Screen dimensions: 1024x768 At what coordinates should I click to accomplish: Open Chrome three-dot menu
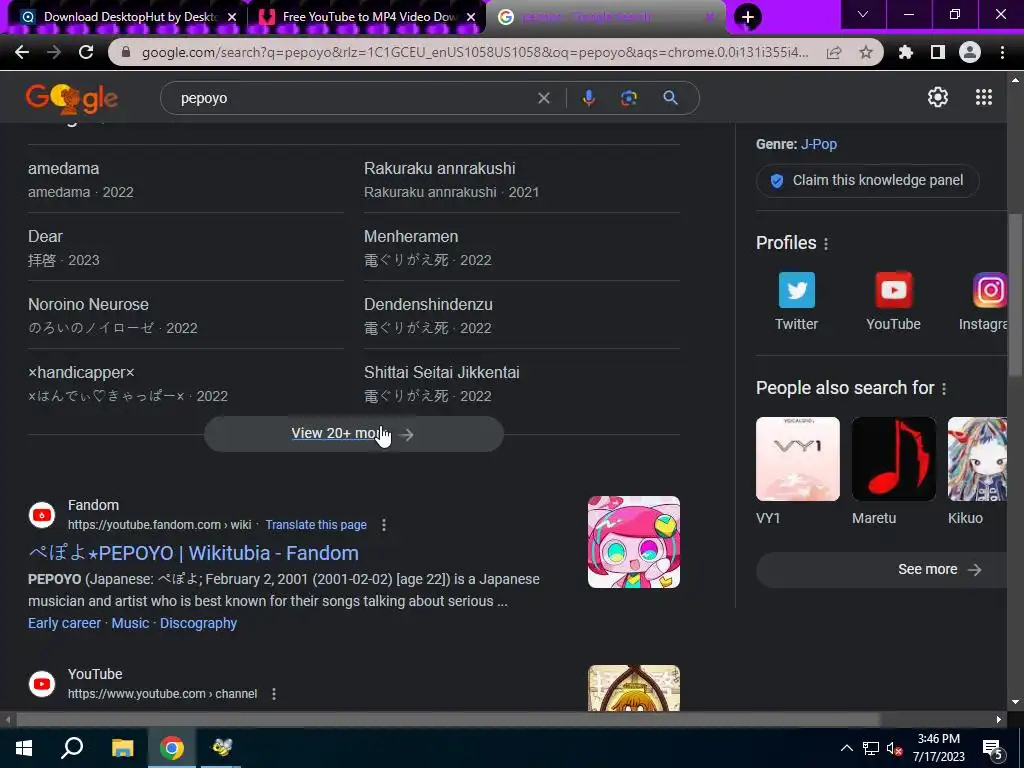(x=1002, y=52)
